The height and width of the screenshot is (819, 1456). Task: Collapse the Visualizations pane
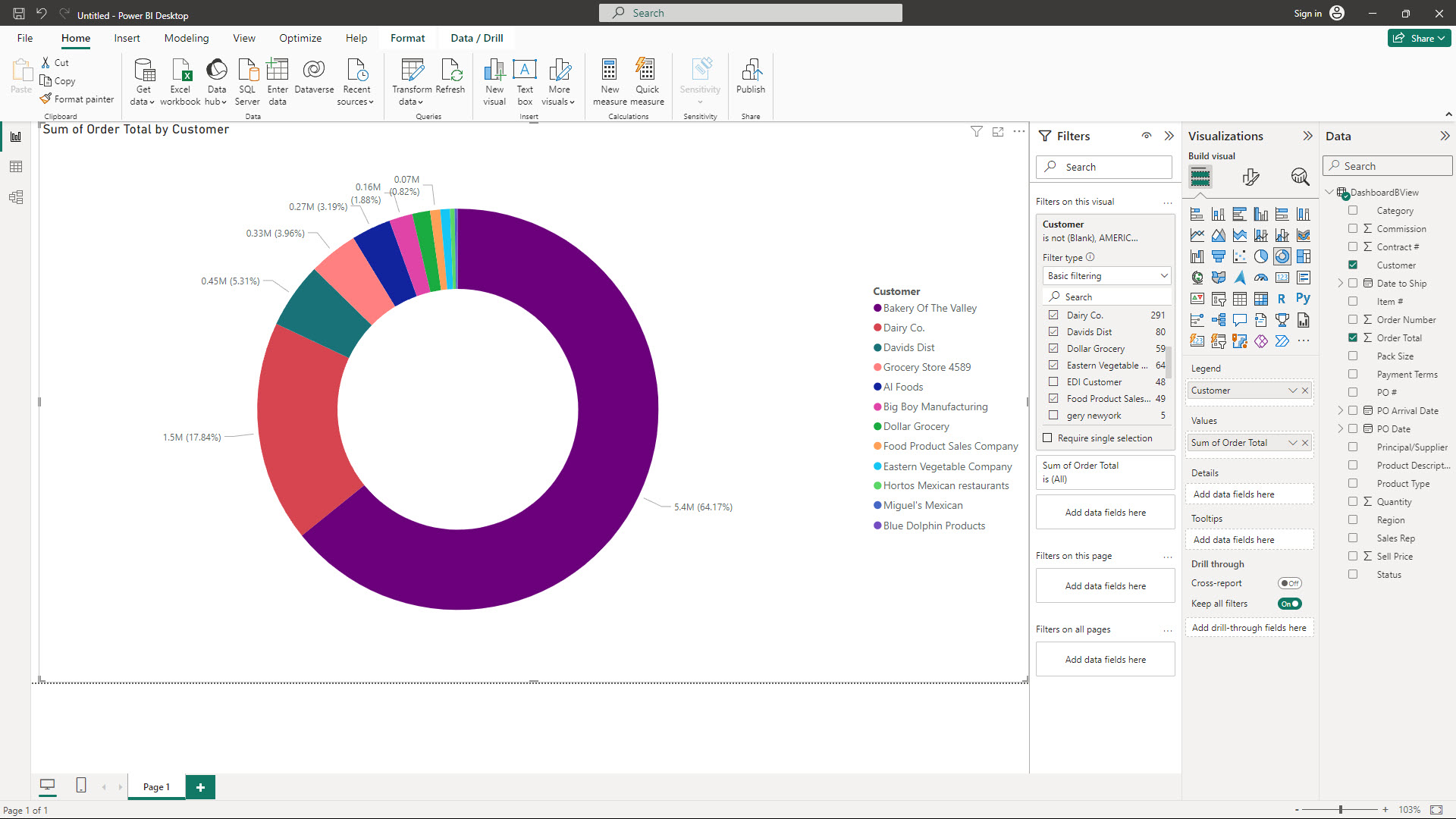tap(1307, 136)
